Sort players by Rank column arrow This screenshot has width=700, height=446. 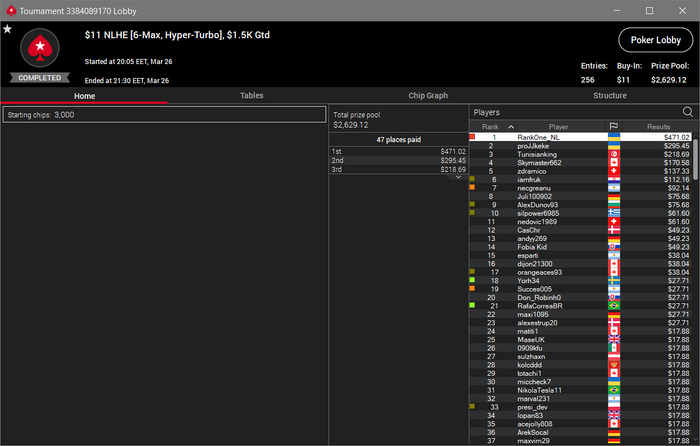[511, 127]
